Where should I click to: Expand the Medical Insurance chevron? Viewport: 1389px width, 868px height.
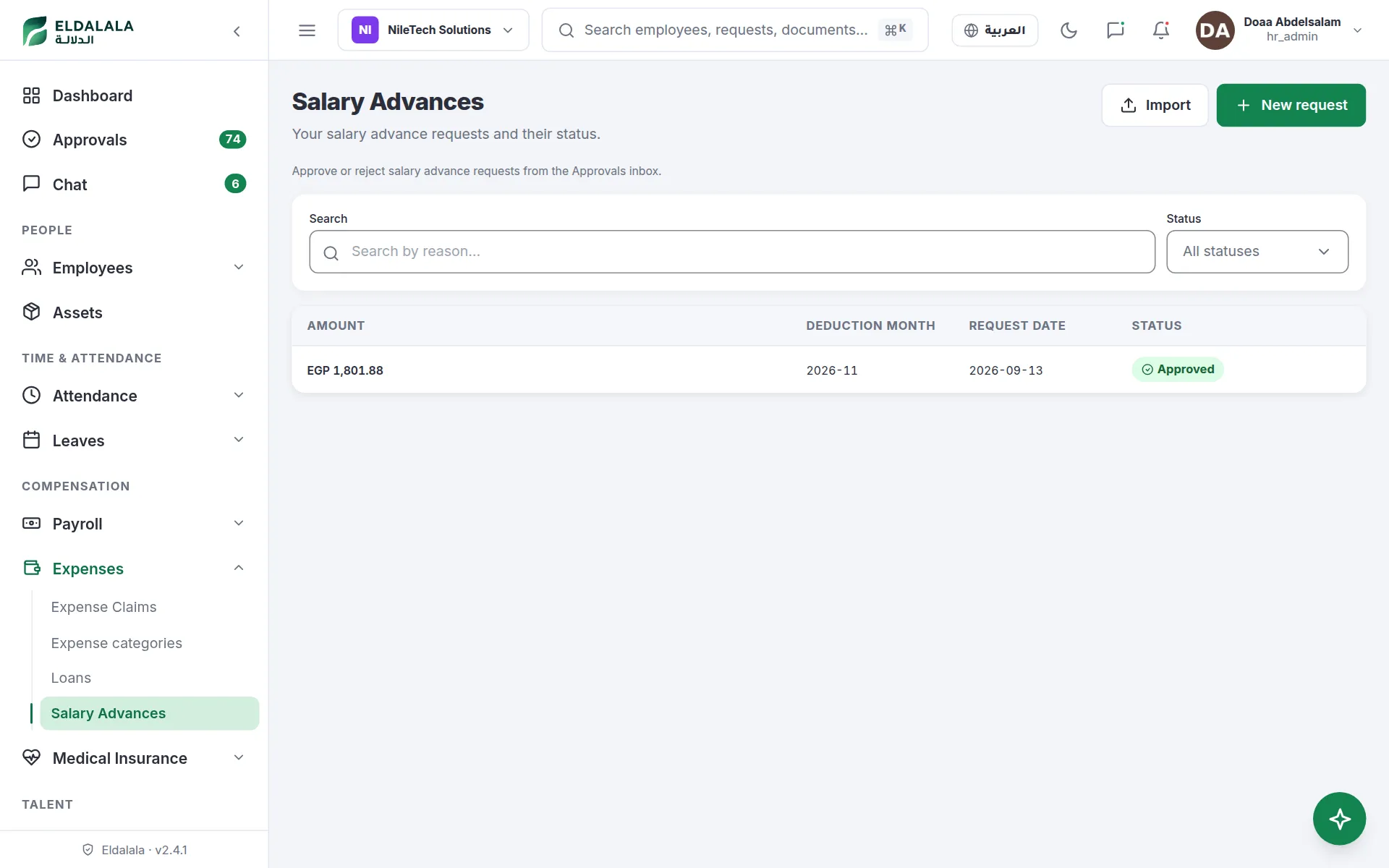coord(239,757)
